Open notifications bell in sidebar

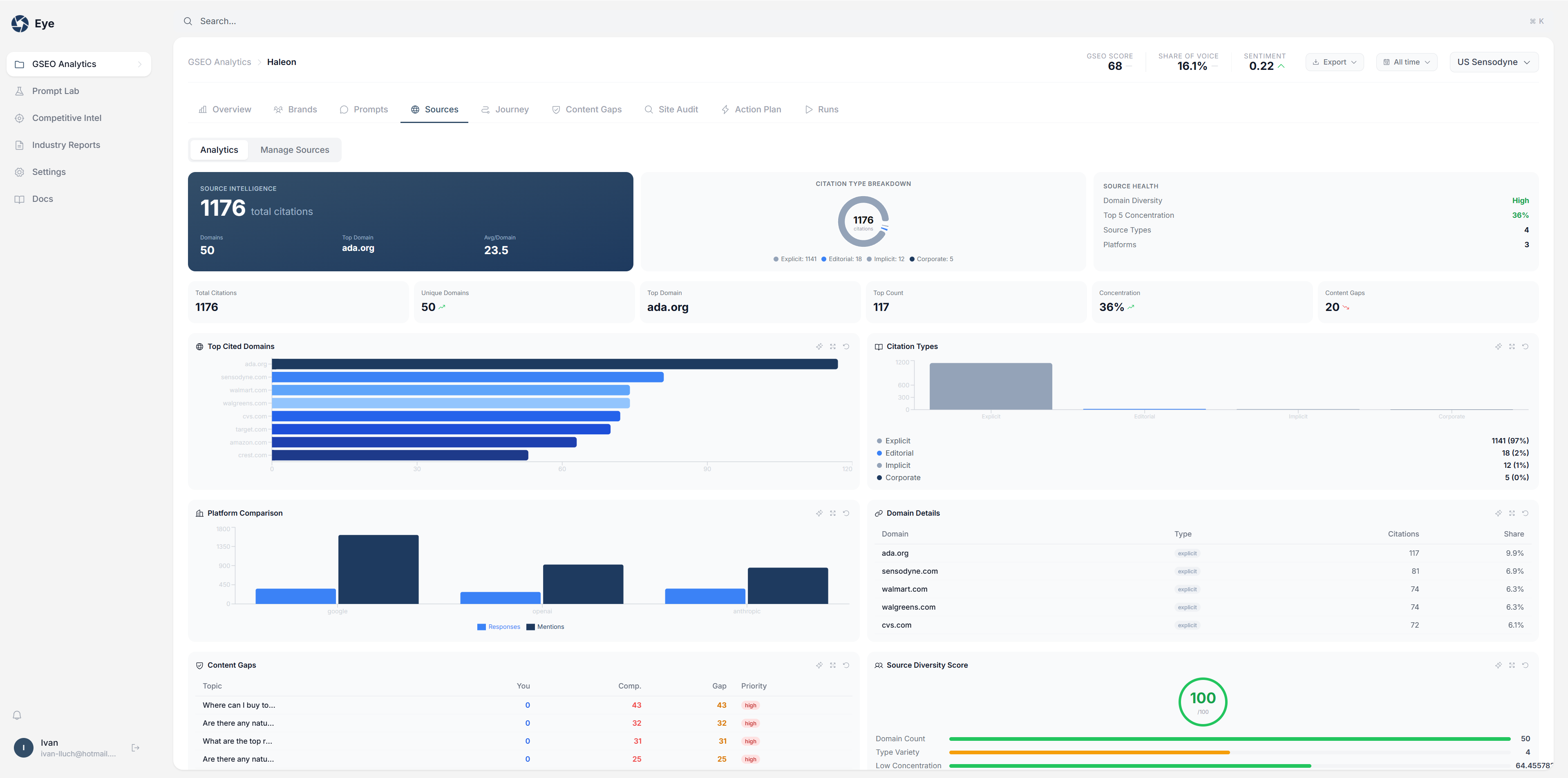pyautogui.click(x=17, y=715)
